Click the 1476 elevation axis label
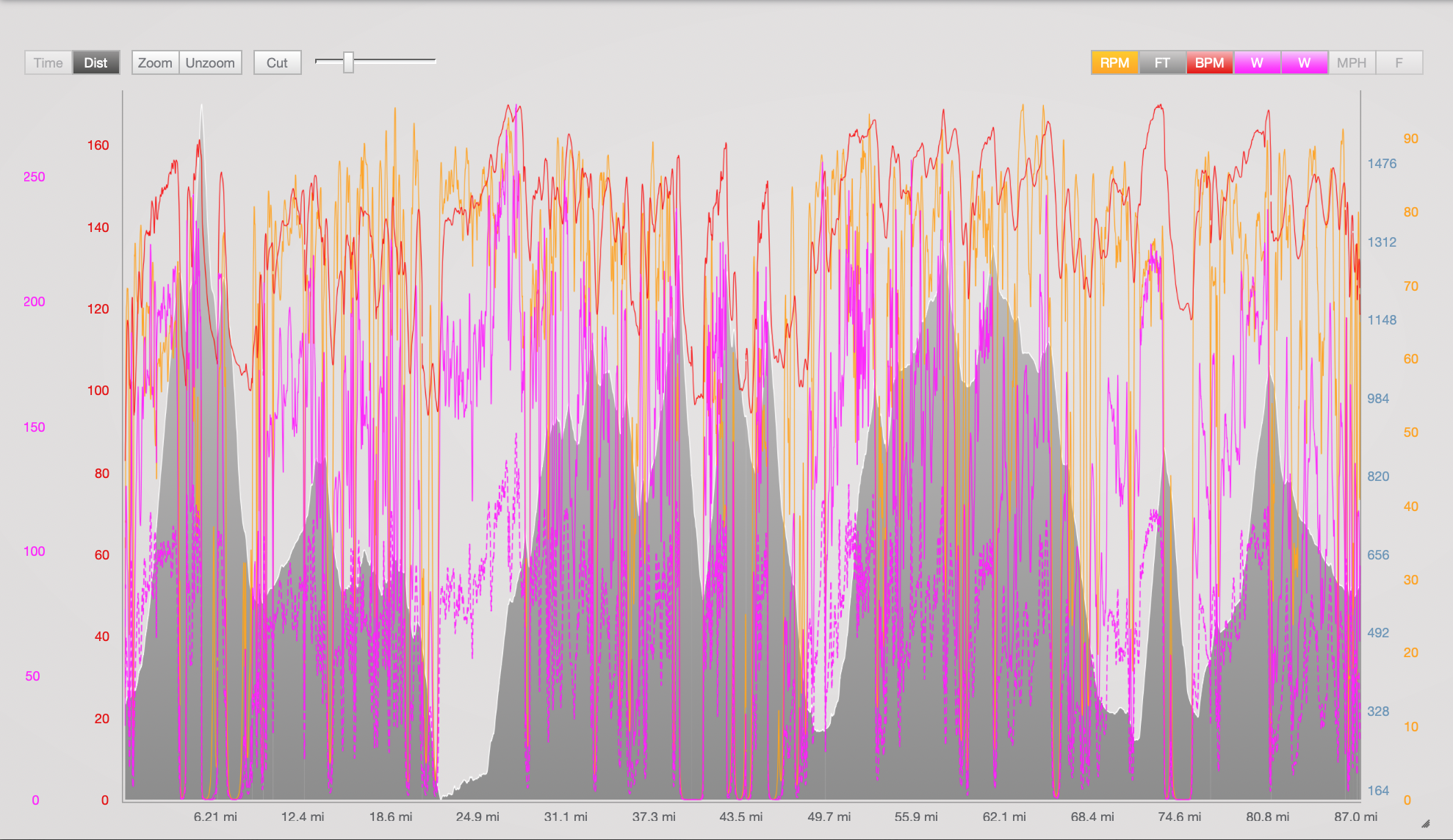Viewport: 1453px width, 840px height. [x=1381, y=164]
